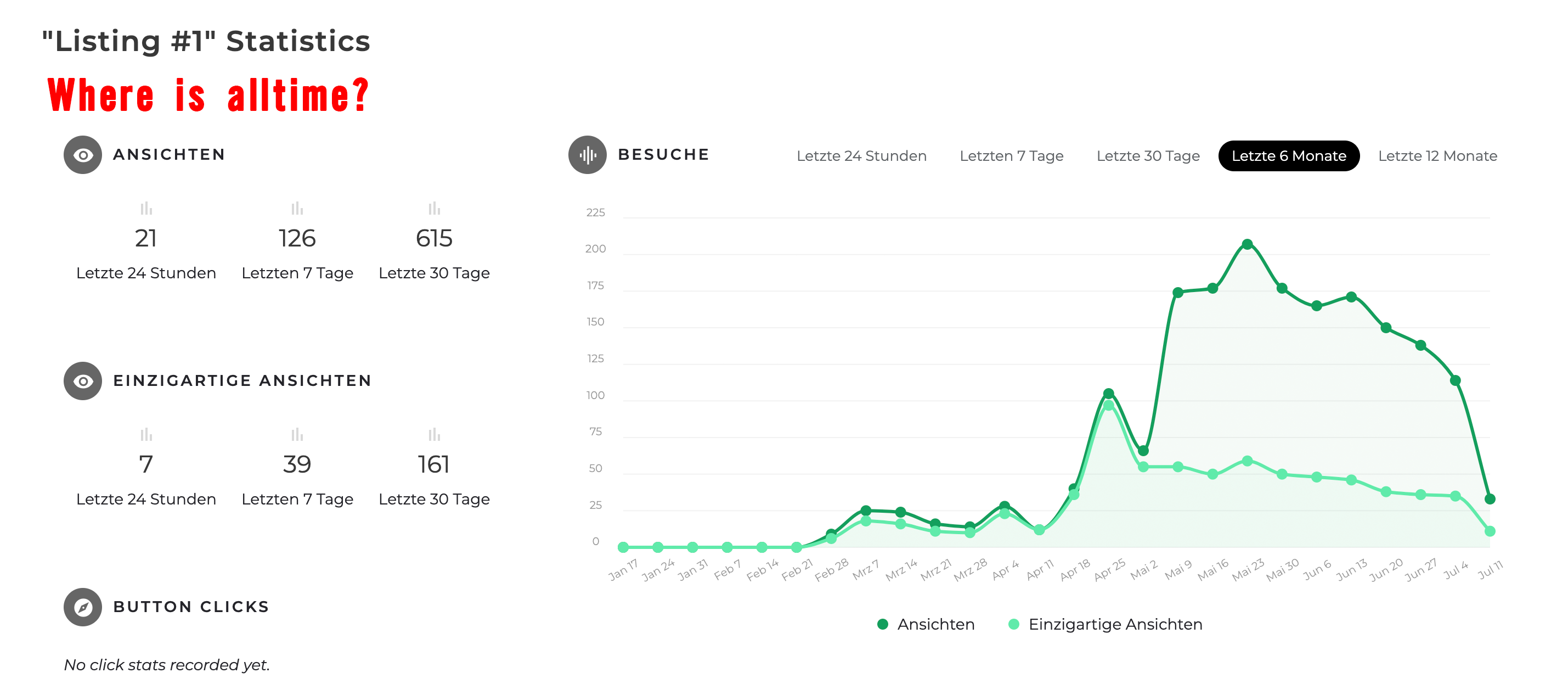Toggle Ansichten series in chart legend

(x=926, y=624)
